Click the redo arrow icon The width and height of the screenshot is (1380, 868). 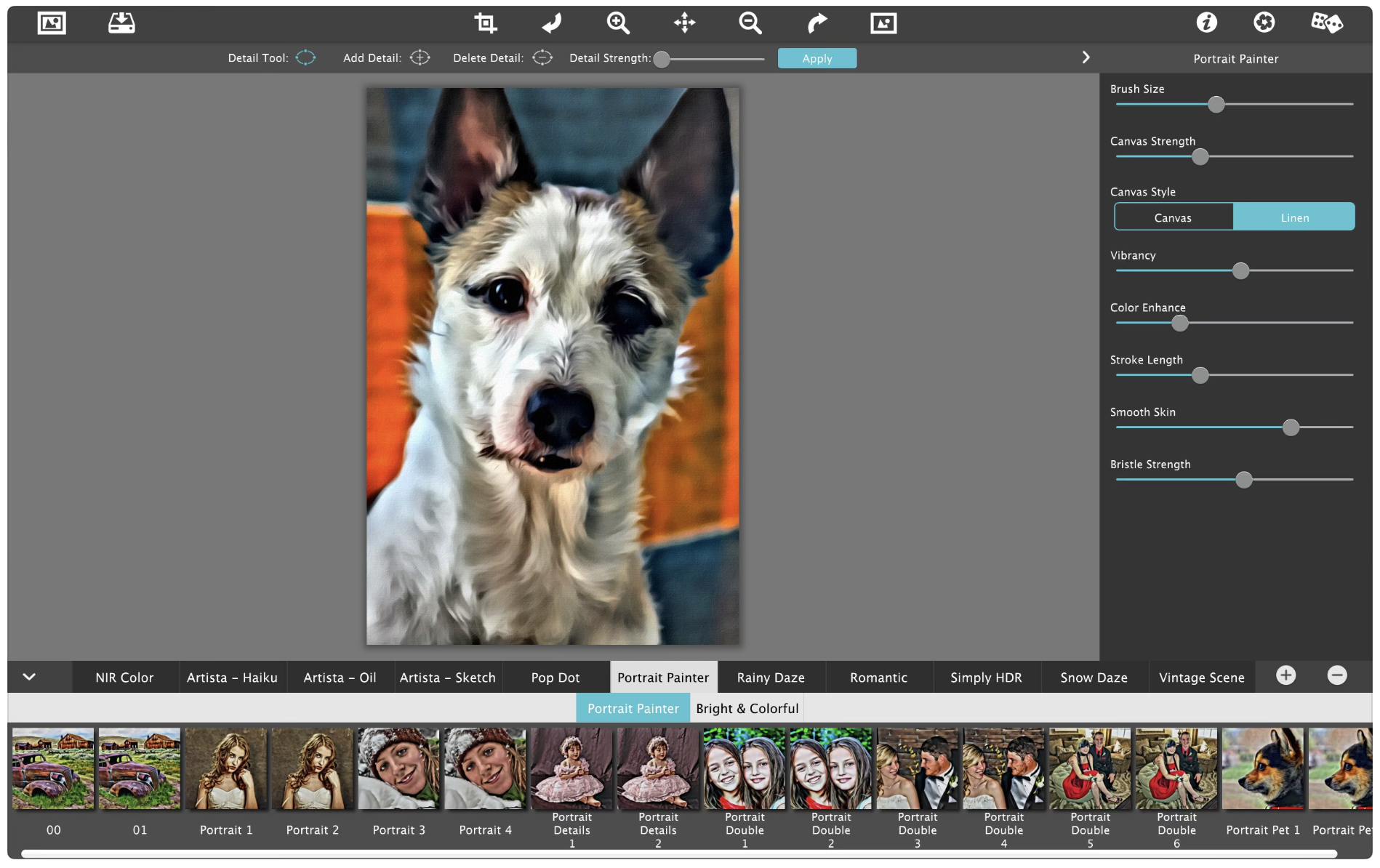pyautogui.click(x=817, y=23)
